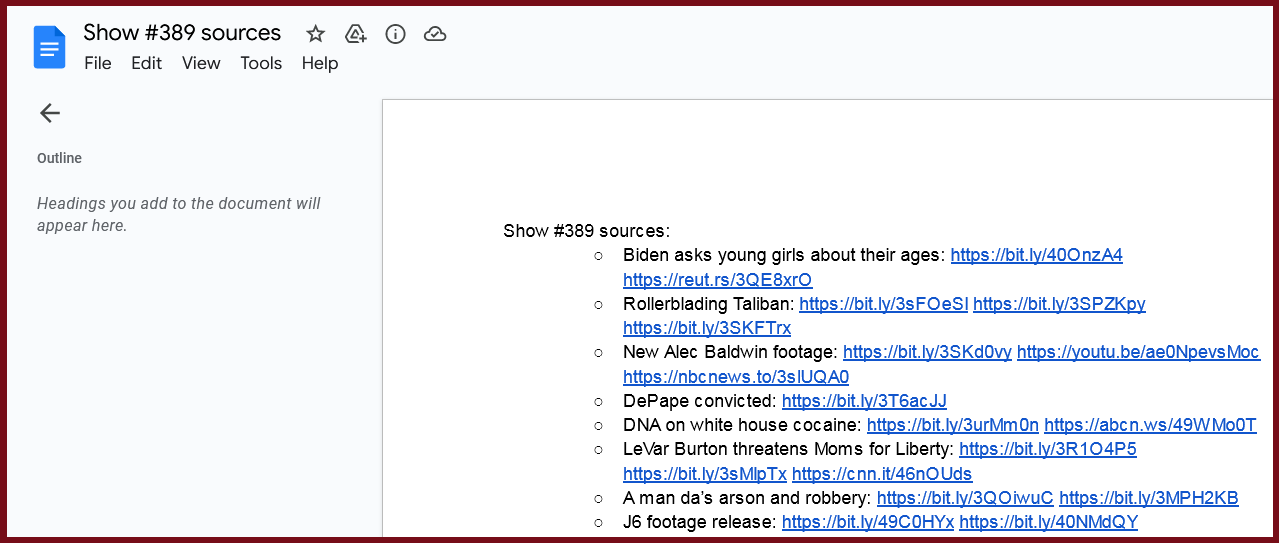The image size is (1279, 543).
Task: Click the 'Show #389 sources:' line in document
Action: click(x=586, y=231)
